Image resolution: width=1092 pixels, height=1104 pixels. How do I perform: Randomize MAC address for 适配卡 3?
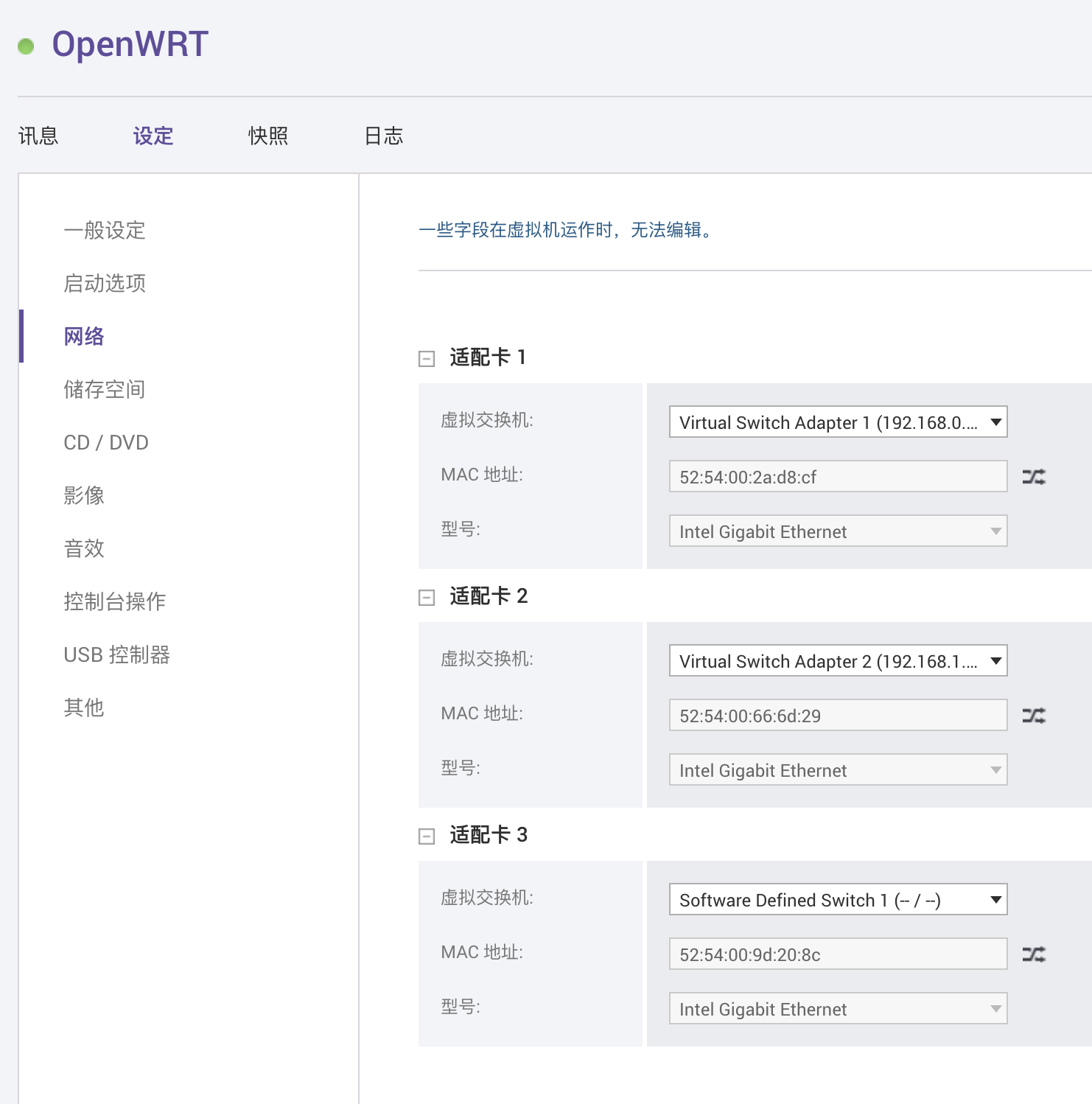(x=1035, y=953)
